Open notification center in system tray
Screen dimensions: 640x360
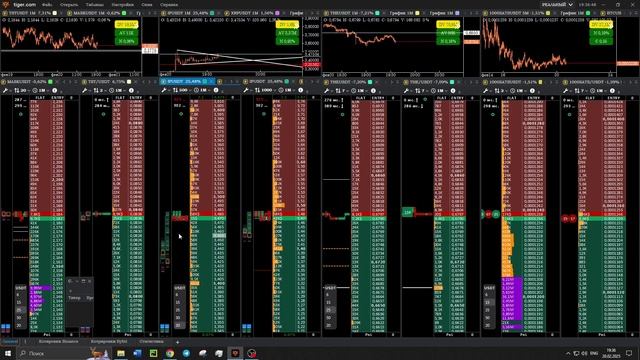click(x=629, y=353)
